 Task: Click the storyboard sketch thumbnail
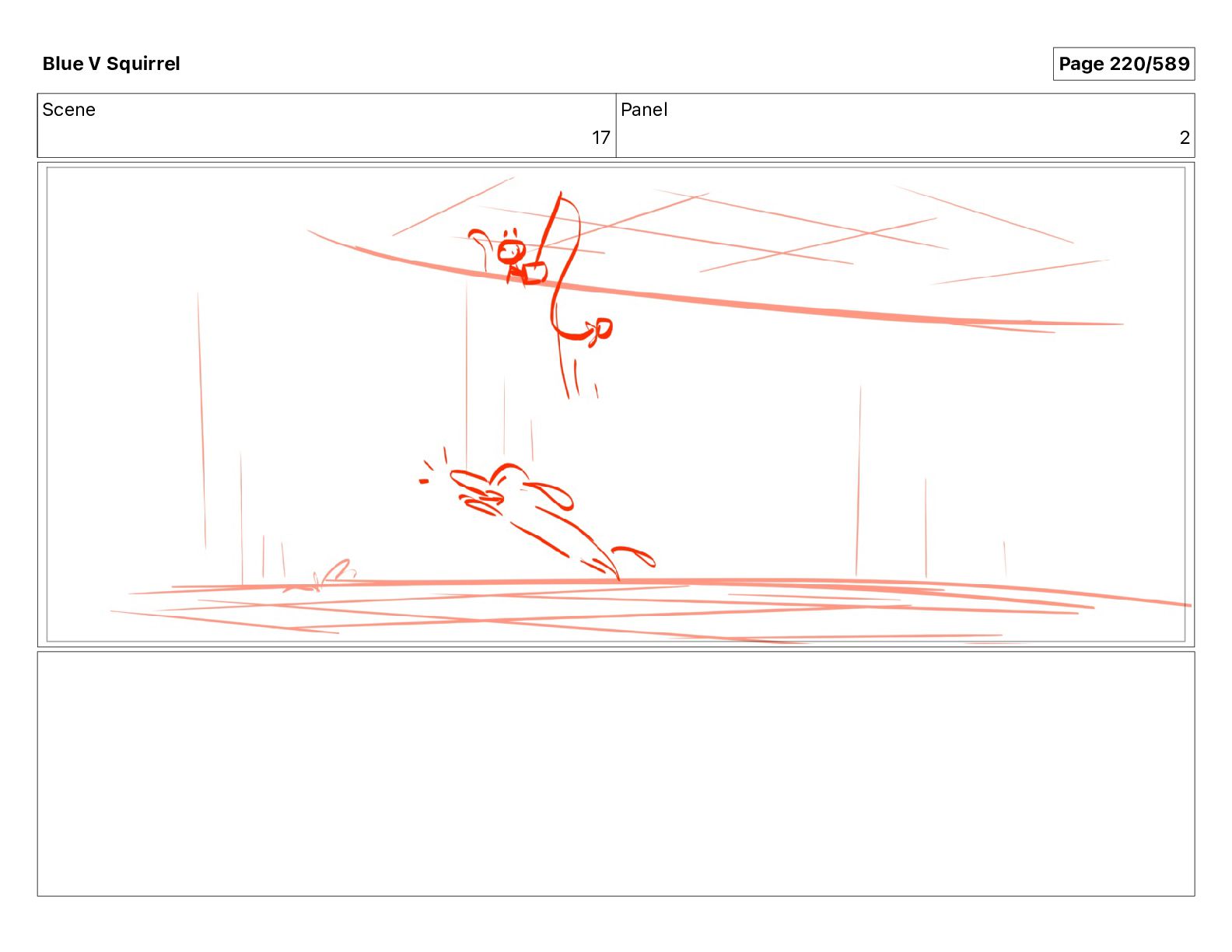[616, 404]
